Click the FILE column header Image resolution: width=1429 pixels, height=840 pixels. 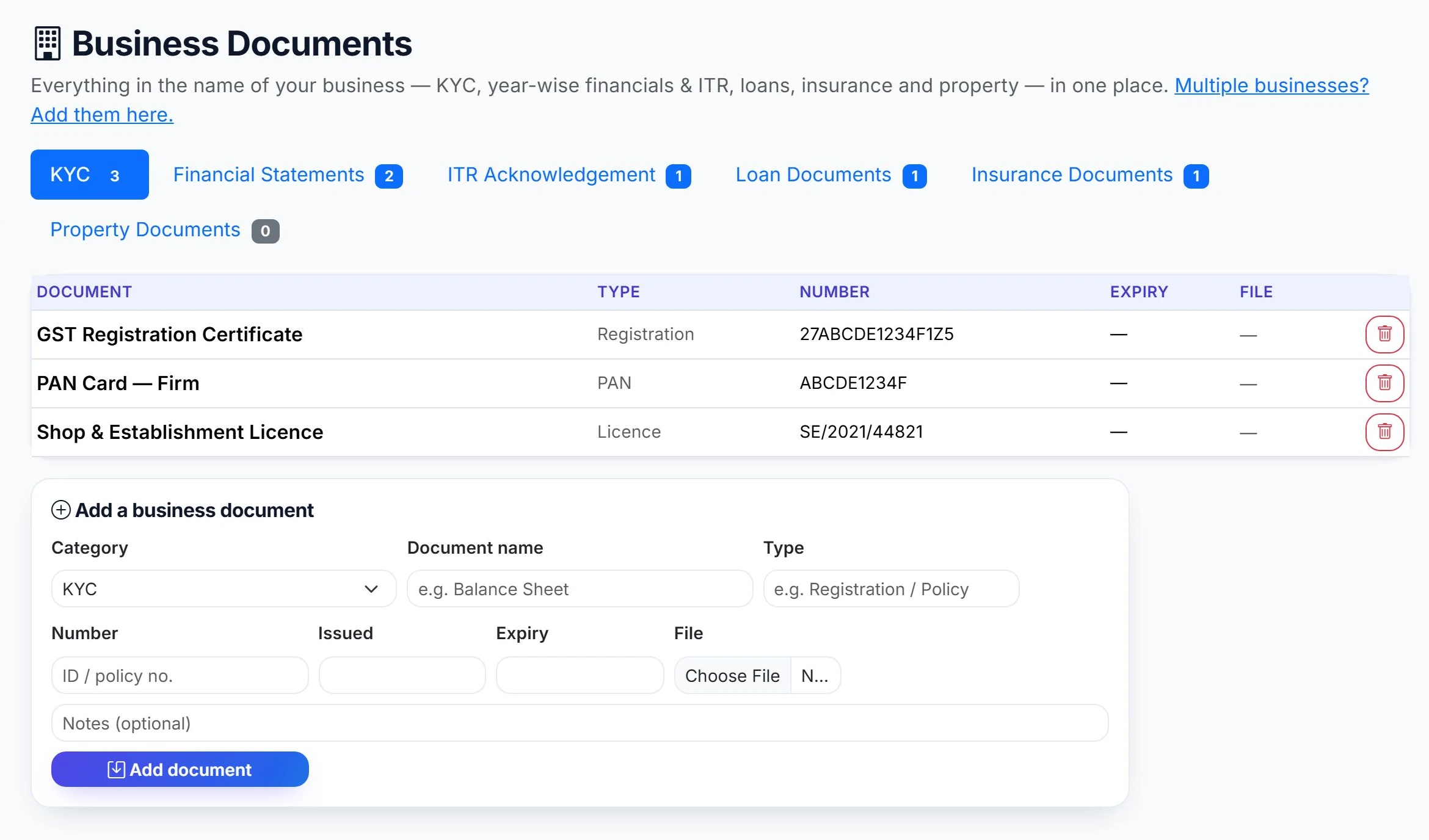(1256, 292)
